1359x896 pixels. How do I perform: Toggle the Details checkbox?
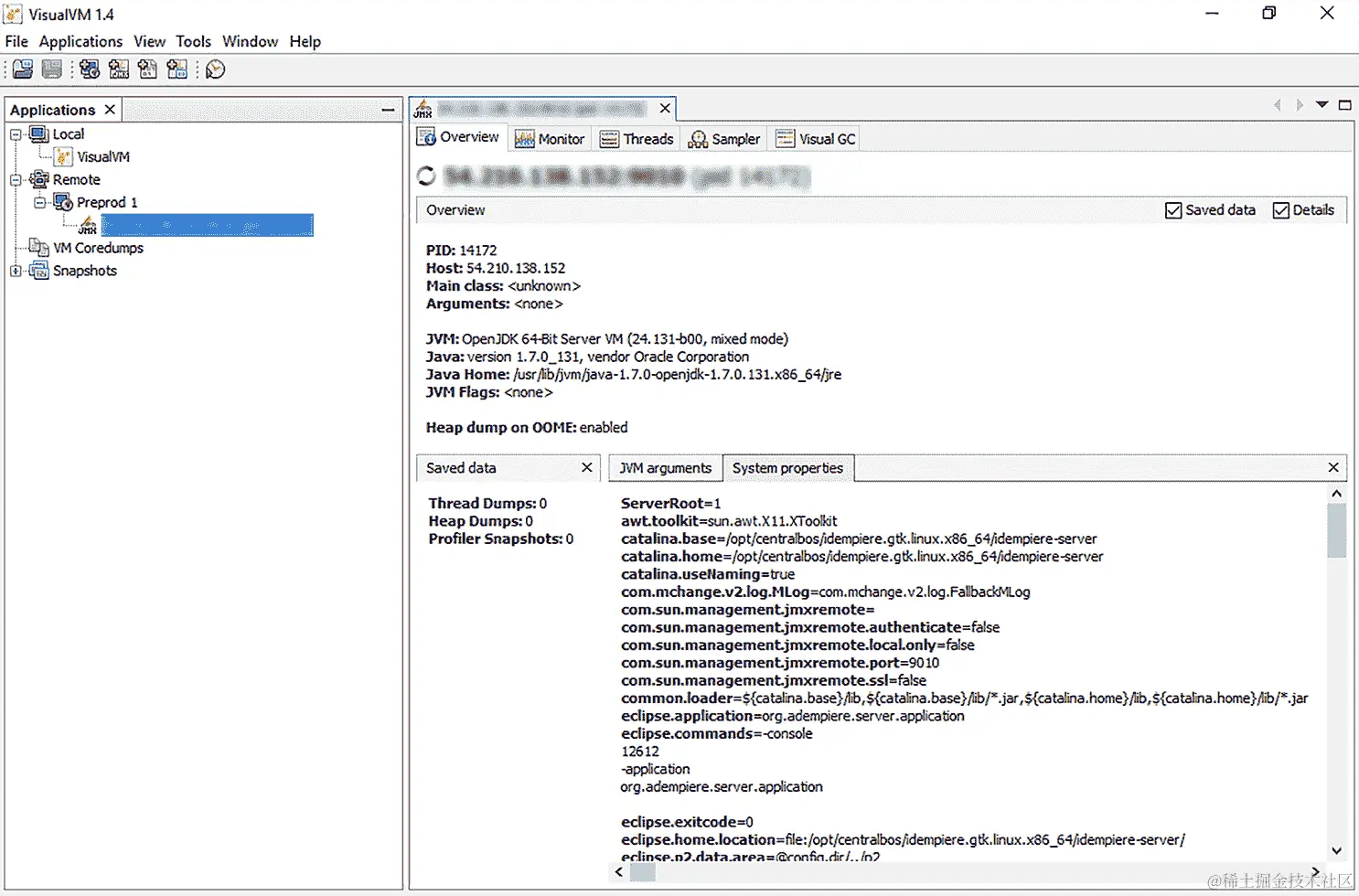[x=1281, y=210]
